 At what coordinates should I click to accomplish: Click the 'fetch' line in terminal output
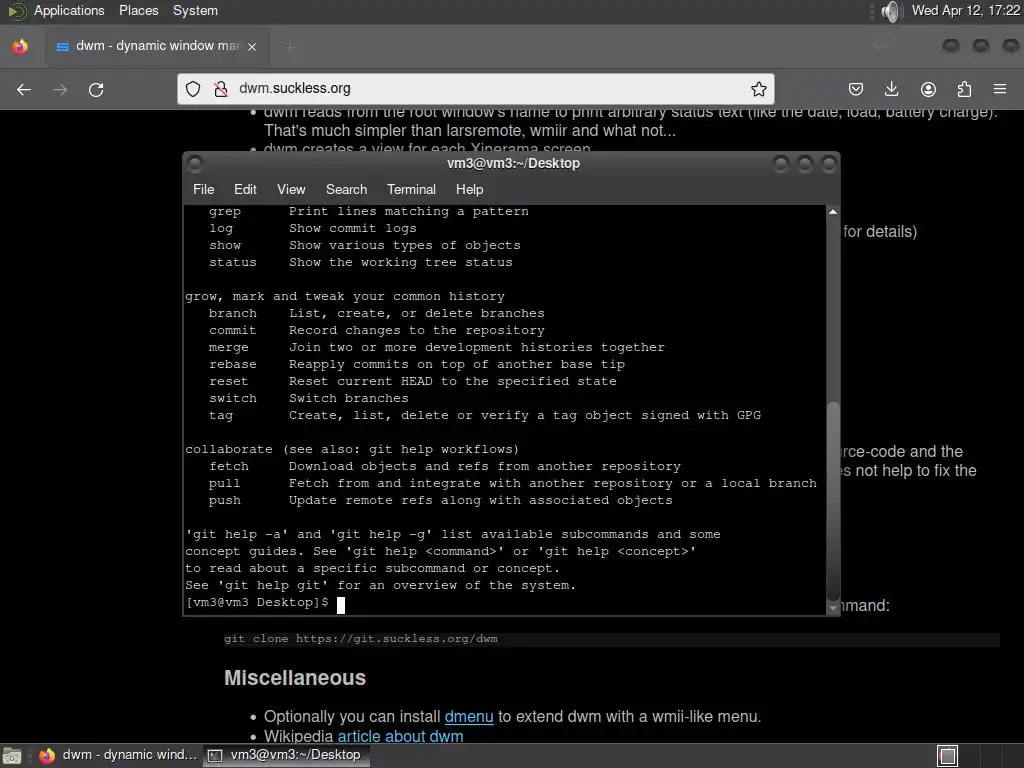[x=445, y=466]
